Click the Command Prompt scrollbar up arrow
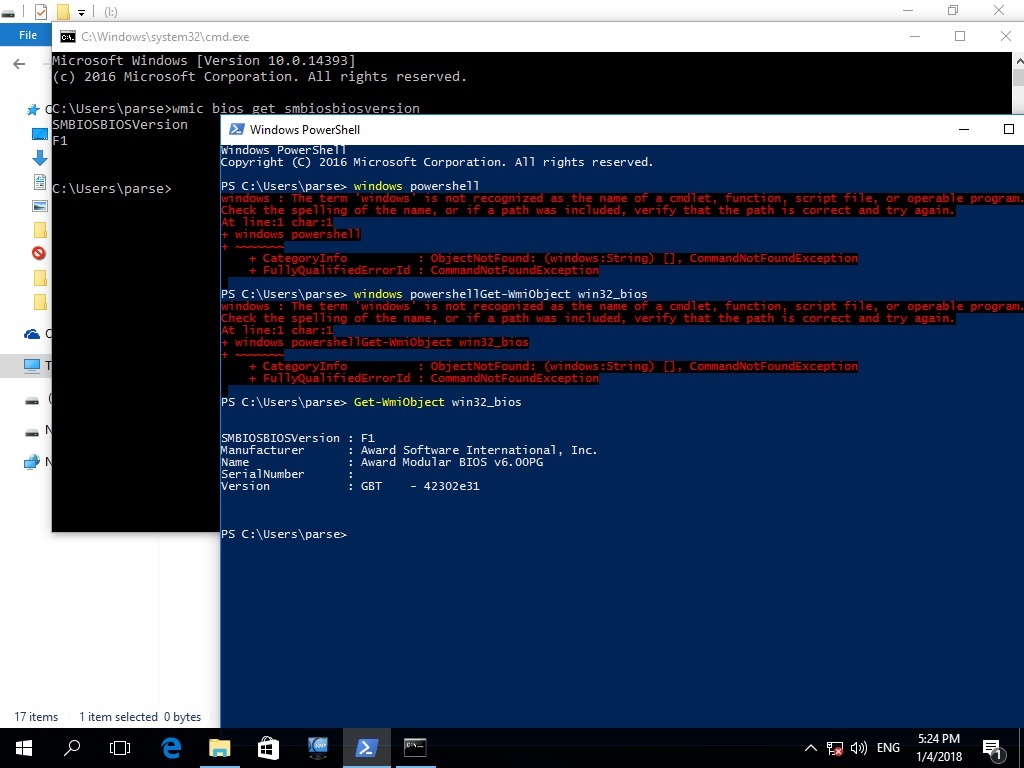The height and width of the screenshot is (768, 1024). [x=1018, y=60]
